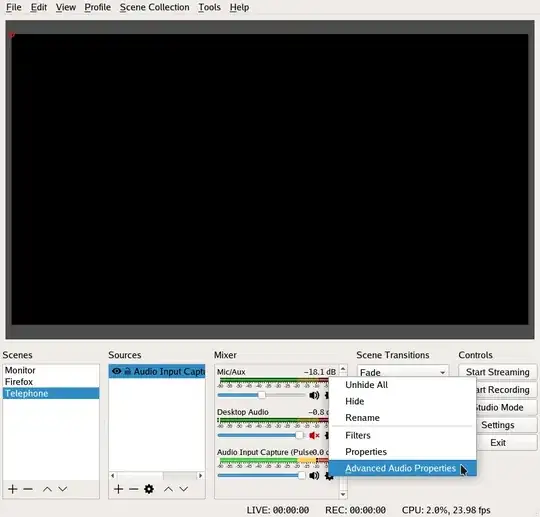
Task: Select Advanced Audio Properties in the context menu
Action: [403, 468]
